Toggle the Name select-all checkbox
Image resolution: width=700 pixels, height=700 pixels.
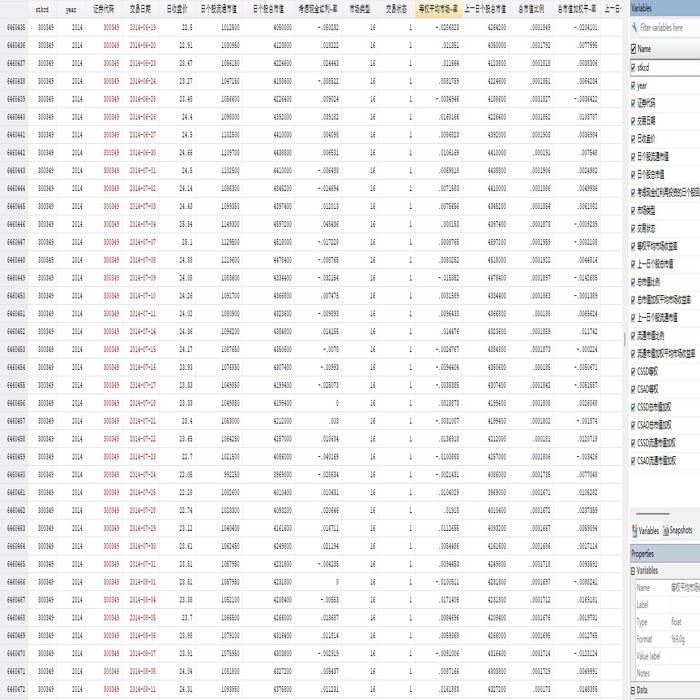coord(633,49)
